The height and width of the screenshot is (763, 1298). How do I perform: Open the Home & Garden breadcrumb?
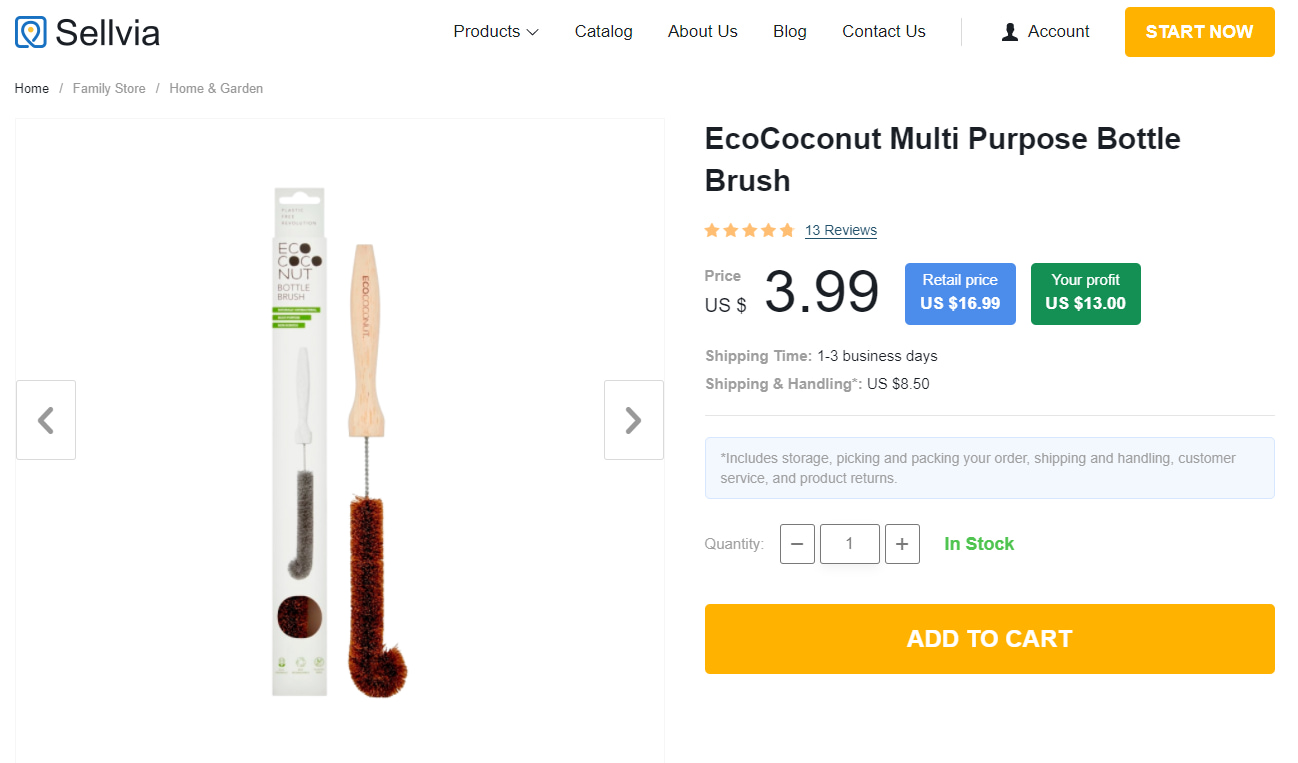click(x=216, y=89)
